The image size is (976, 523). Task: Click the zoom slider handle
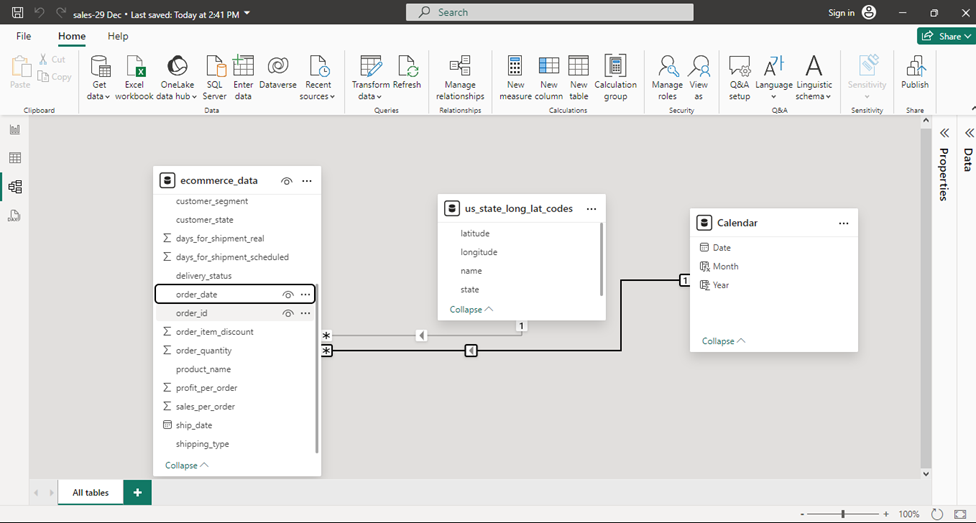pyautogui.click(x=843, y=514)
